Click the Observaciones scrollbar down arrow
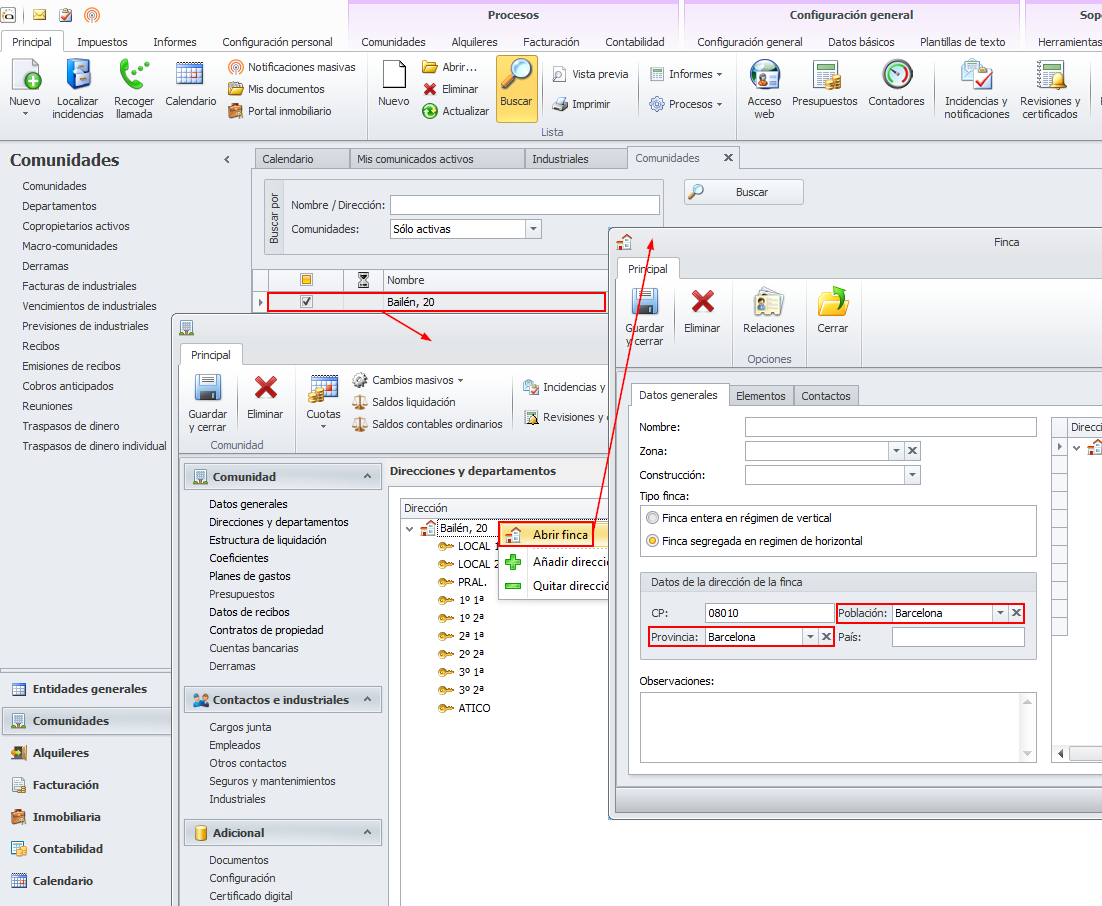 pos(1027,752)
